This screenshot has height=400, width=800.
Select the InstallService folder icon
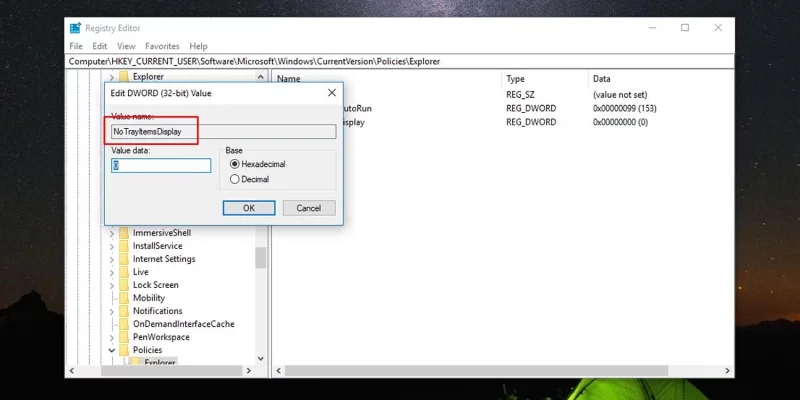[124, 246]
